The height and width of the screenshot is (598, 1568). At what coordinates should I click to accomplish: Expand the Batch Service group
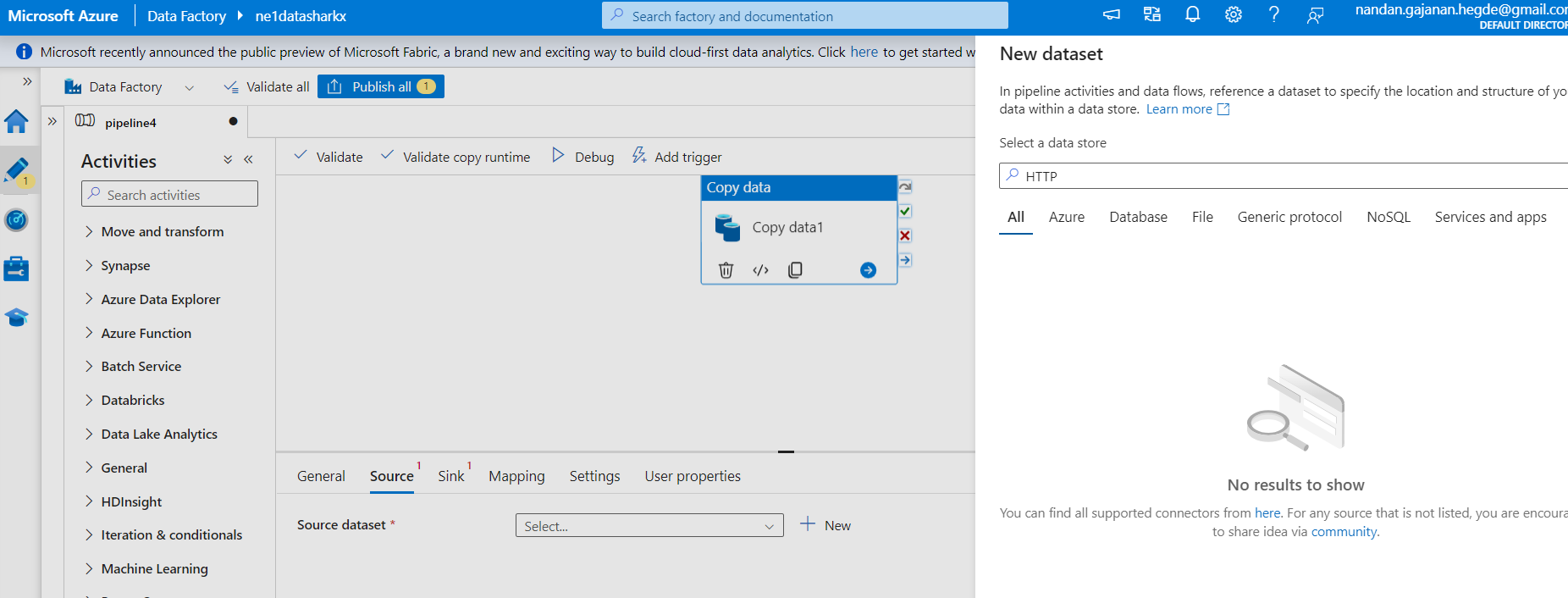132,366
